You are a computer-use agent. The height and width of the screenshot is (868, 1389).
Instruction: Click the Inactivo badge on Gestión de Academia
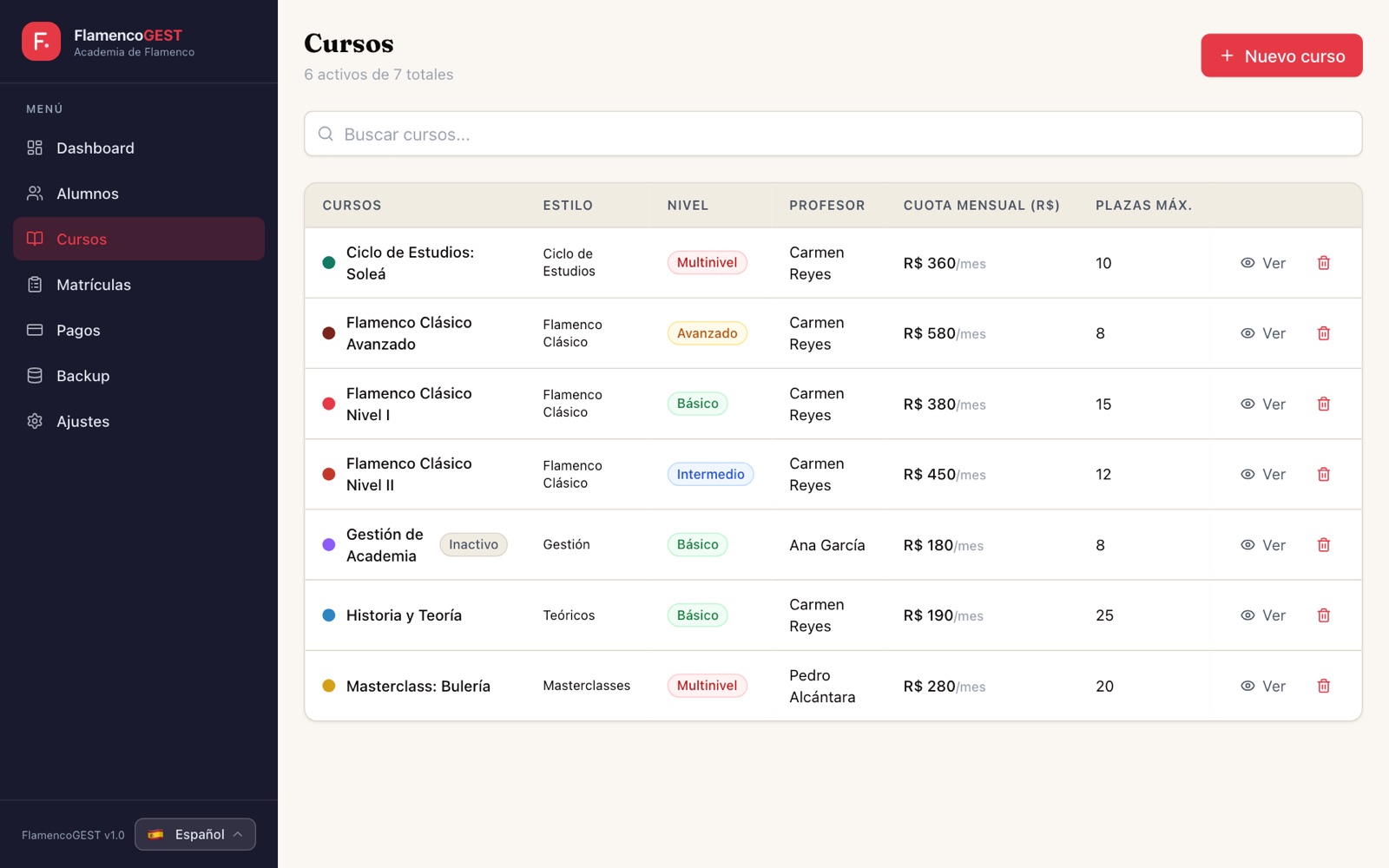tap(473, 545)
